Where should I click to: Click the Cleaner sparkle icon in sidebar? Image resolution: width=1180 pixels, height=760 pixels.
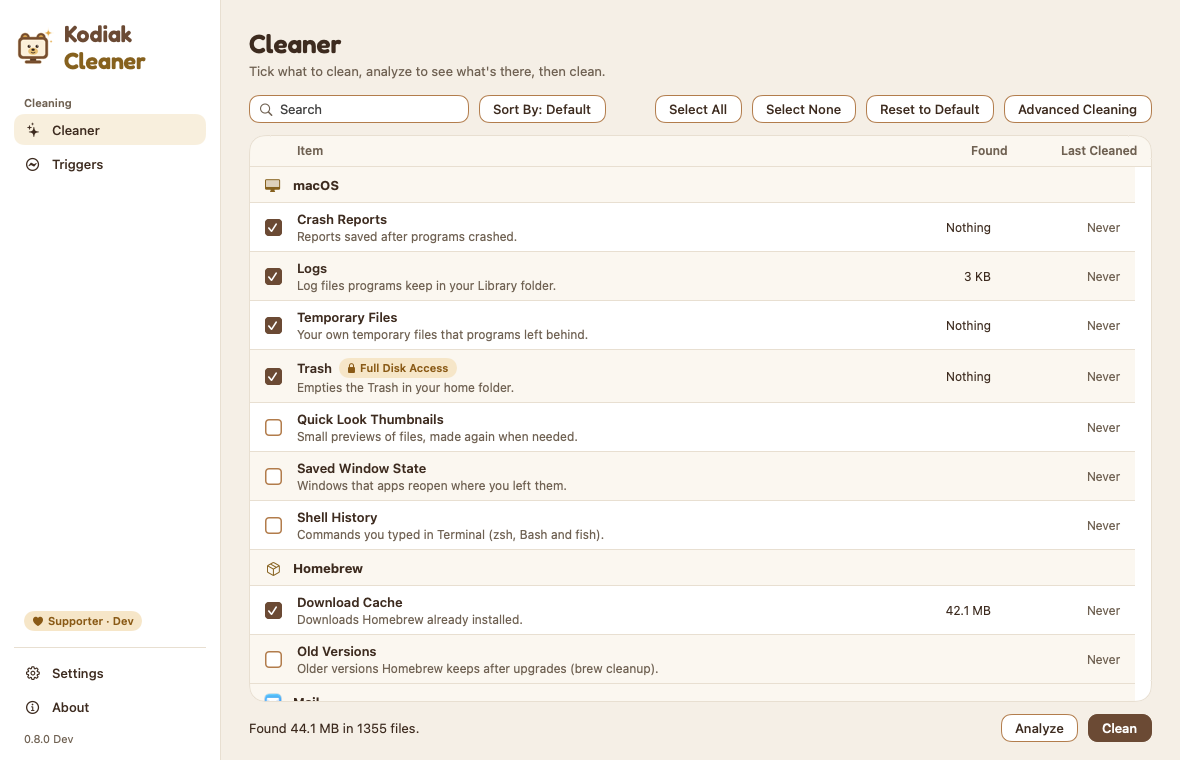[x=33, y=130]
